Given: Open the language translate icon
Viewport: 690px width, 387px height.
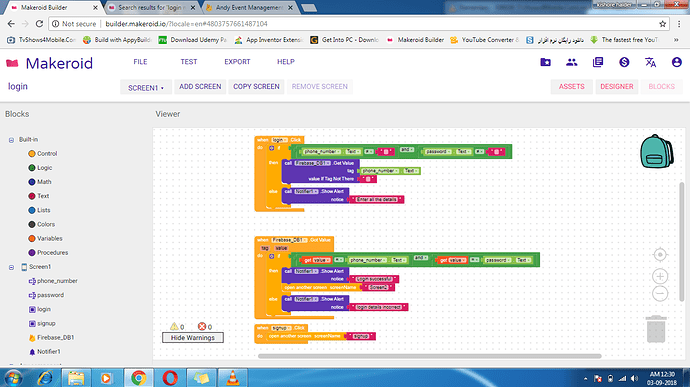Looking at the screenshot, I should coord(650,62).
